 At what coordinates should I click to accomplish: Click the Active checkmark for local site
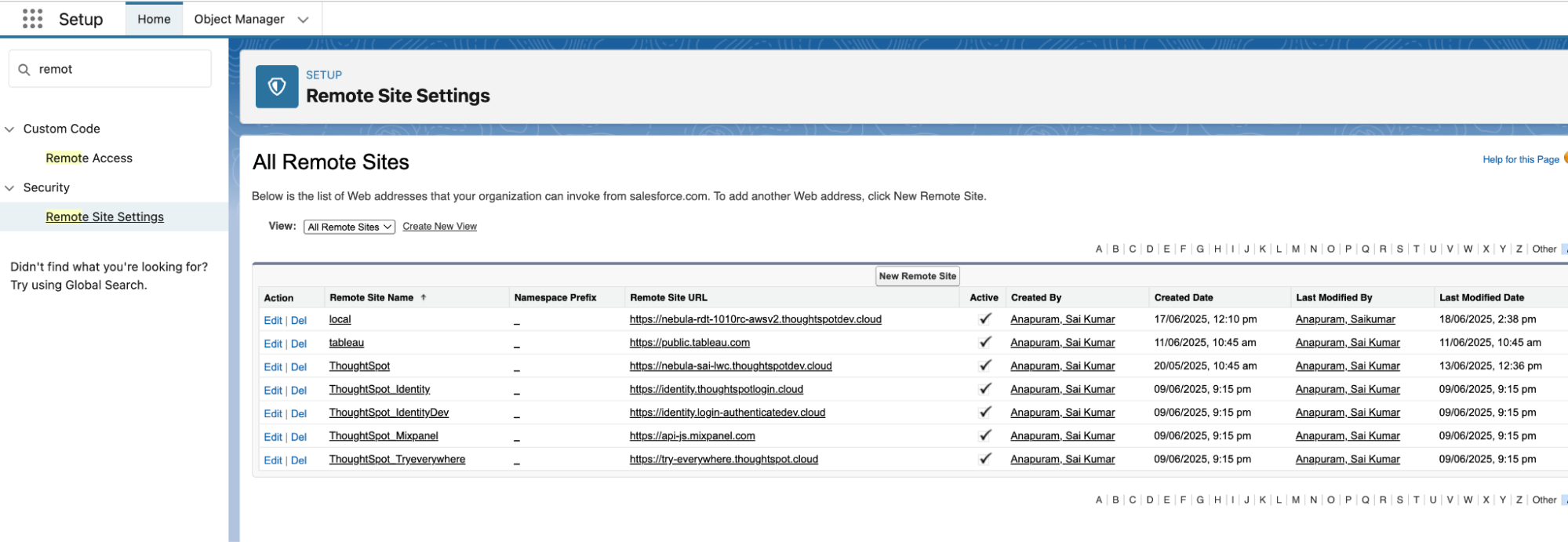[x=984, y=319]
